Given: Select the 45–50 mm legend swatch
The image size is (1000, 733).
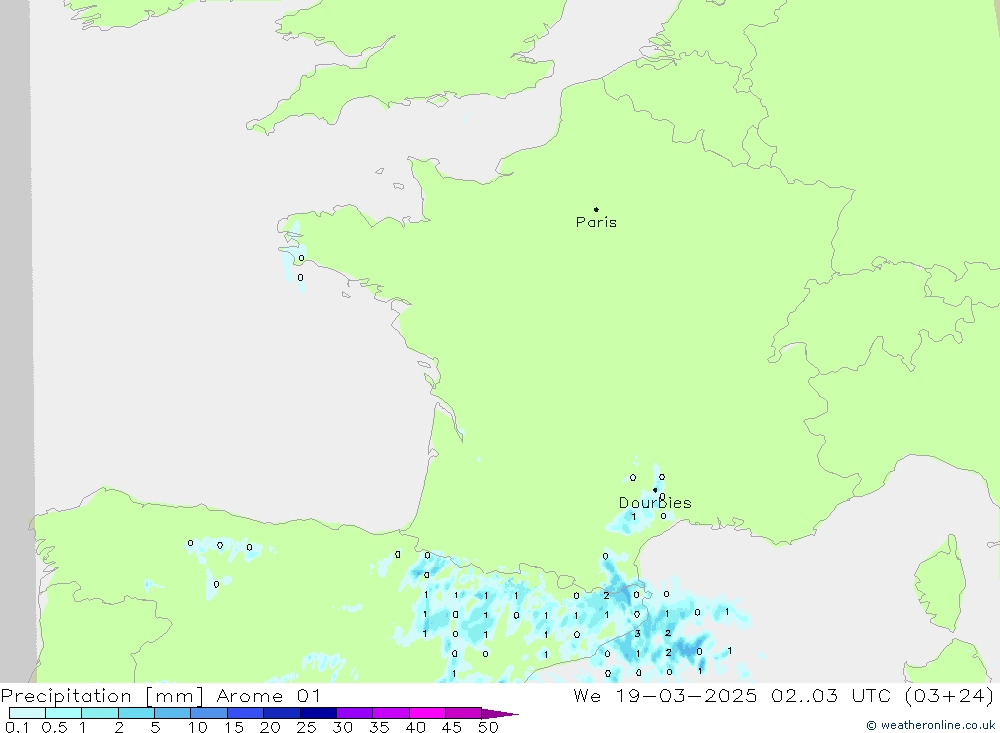Looking at the screenshot, I should point(464,713).
